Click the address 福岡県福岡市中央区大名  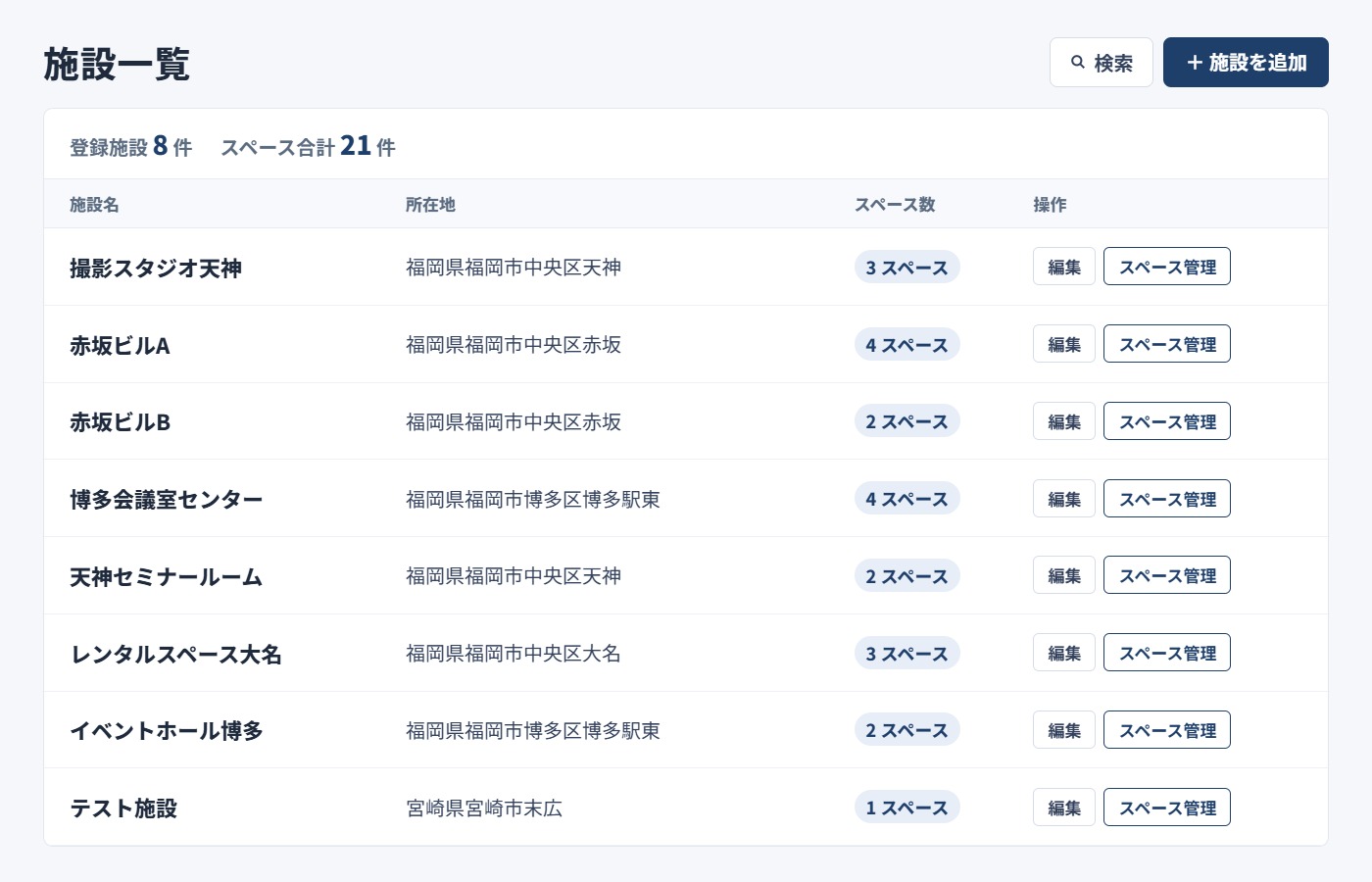point(514,654)
